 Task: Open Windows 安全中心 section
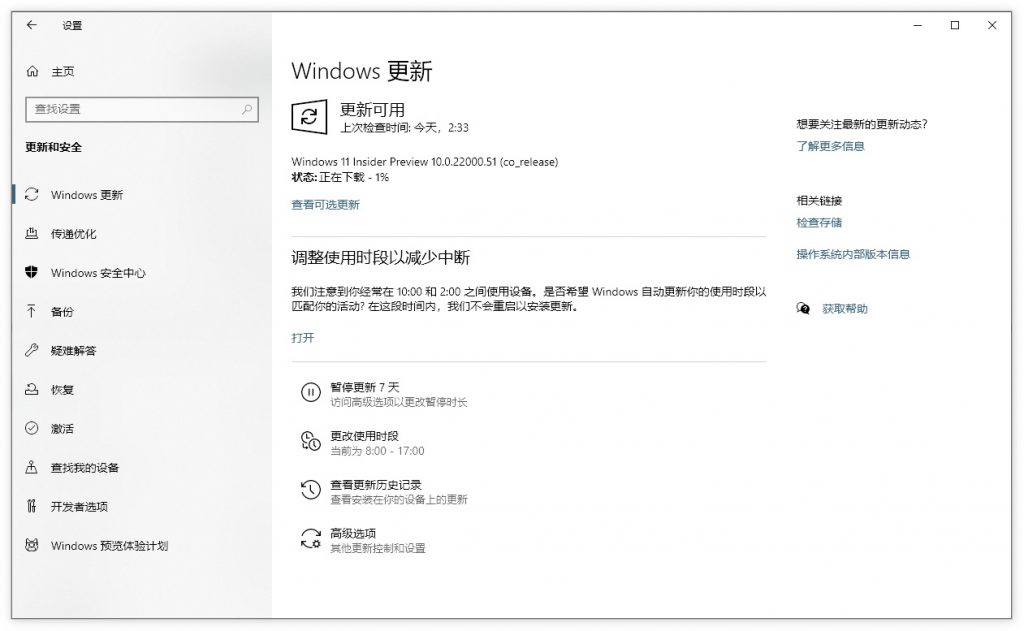98,273
